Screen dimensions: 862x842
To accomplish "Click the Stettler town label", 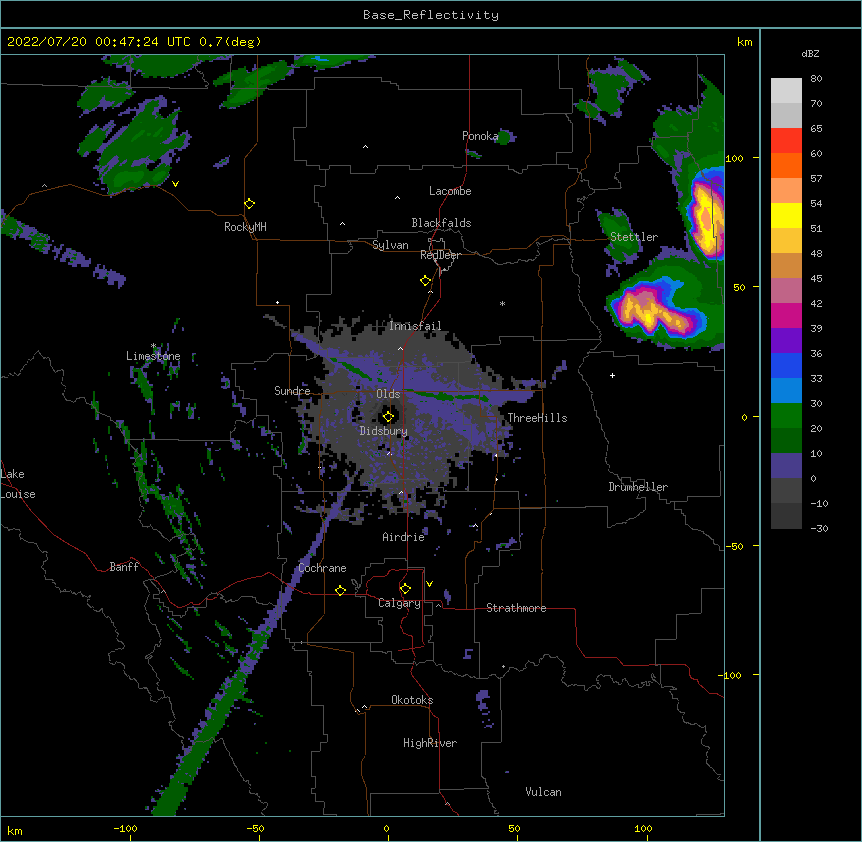I will (x=634, y=237).
